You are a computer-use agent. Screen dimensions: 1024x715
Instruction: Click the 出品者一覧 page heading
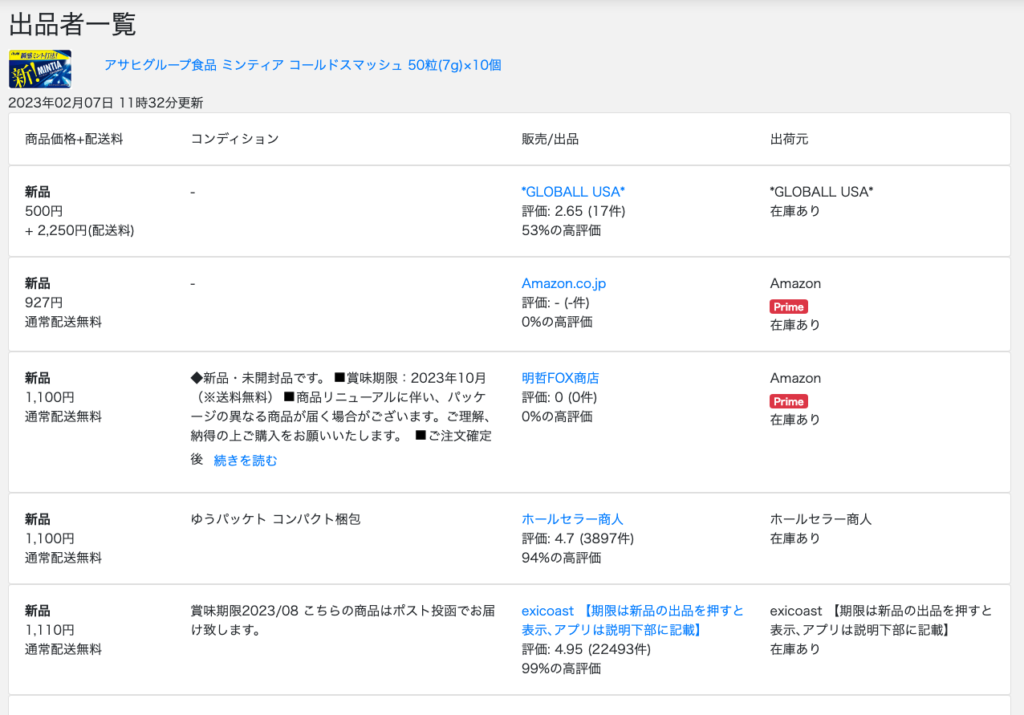click(x=72, y=25)
